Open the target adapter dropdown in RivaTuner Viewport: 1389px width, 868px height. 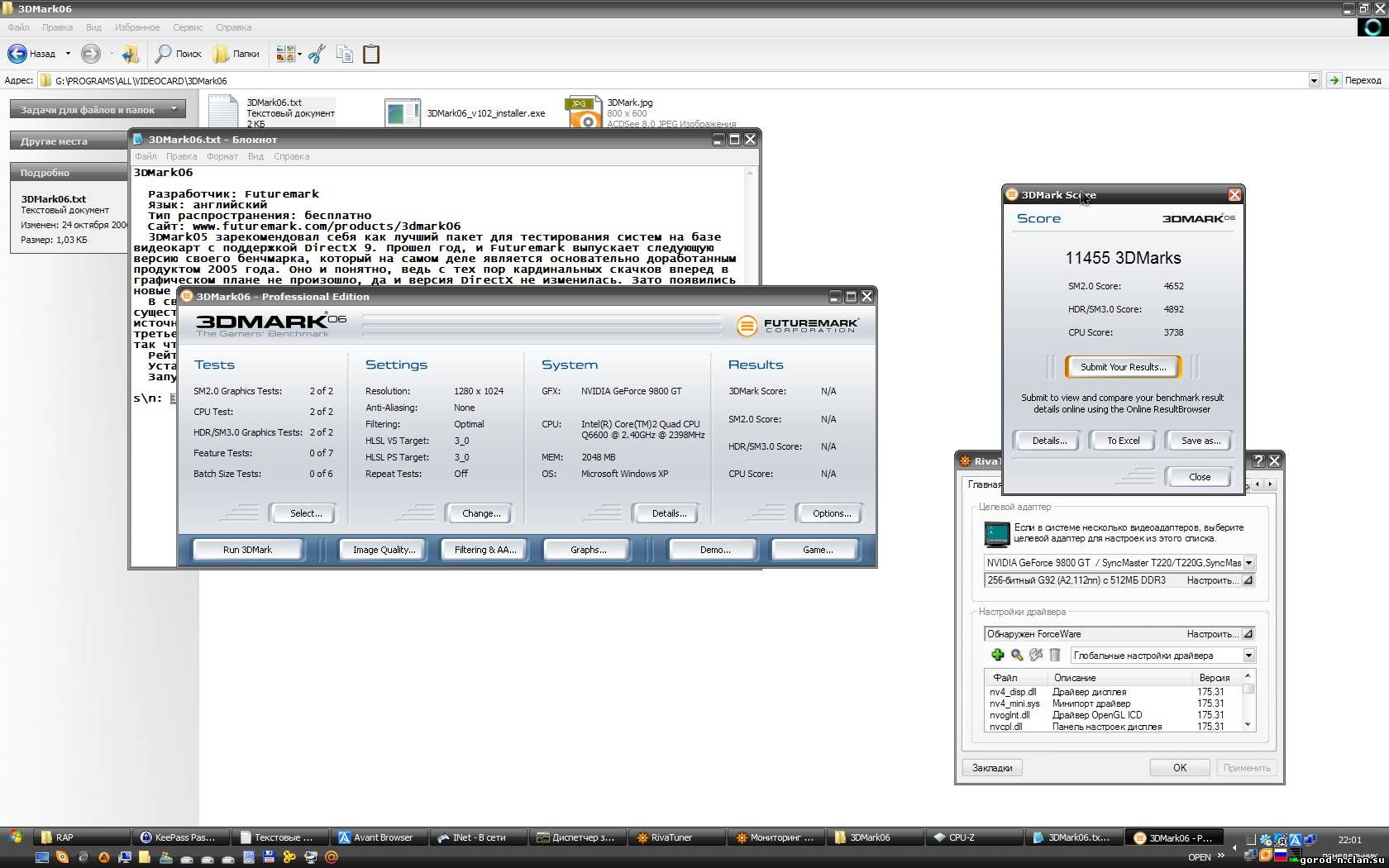coord(1248,562)
